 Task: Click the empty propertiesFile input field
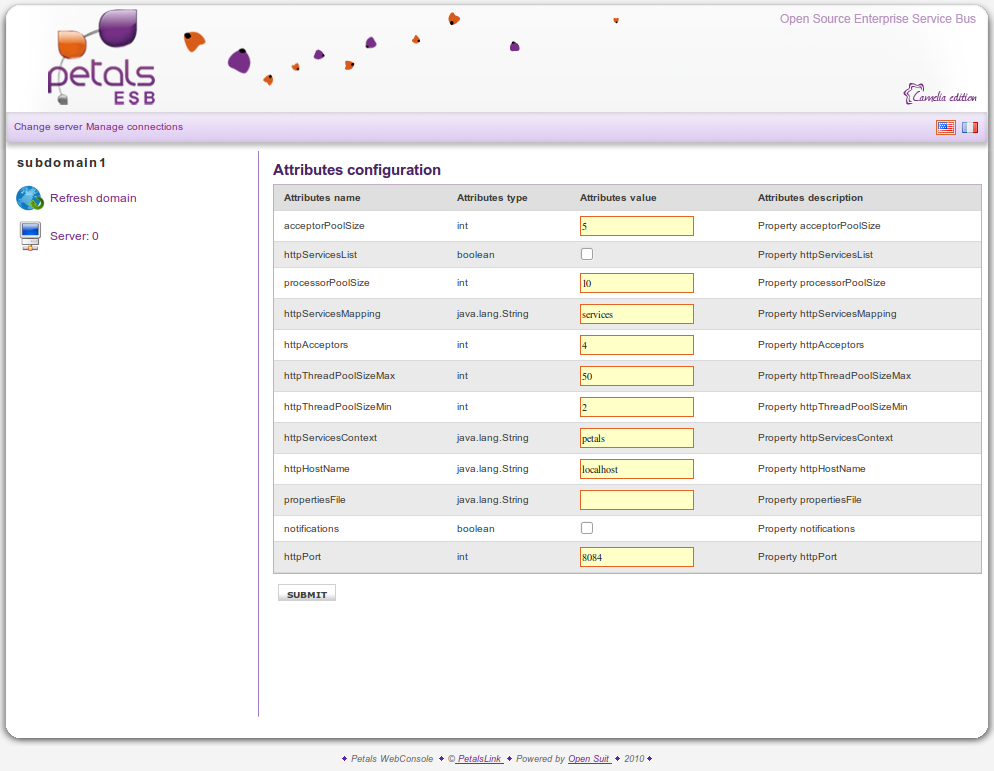[636, 500]
